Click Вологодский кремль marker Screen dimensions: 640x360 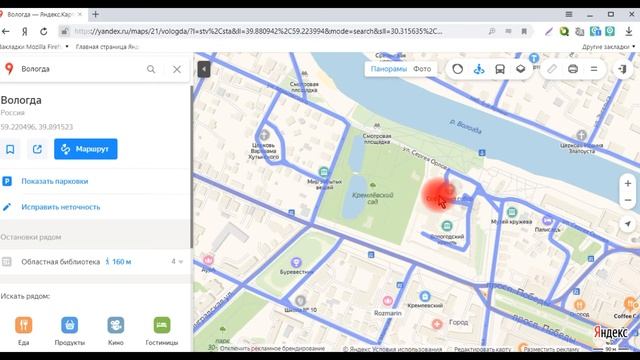(x=447, y=226)
